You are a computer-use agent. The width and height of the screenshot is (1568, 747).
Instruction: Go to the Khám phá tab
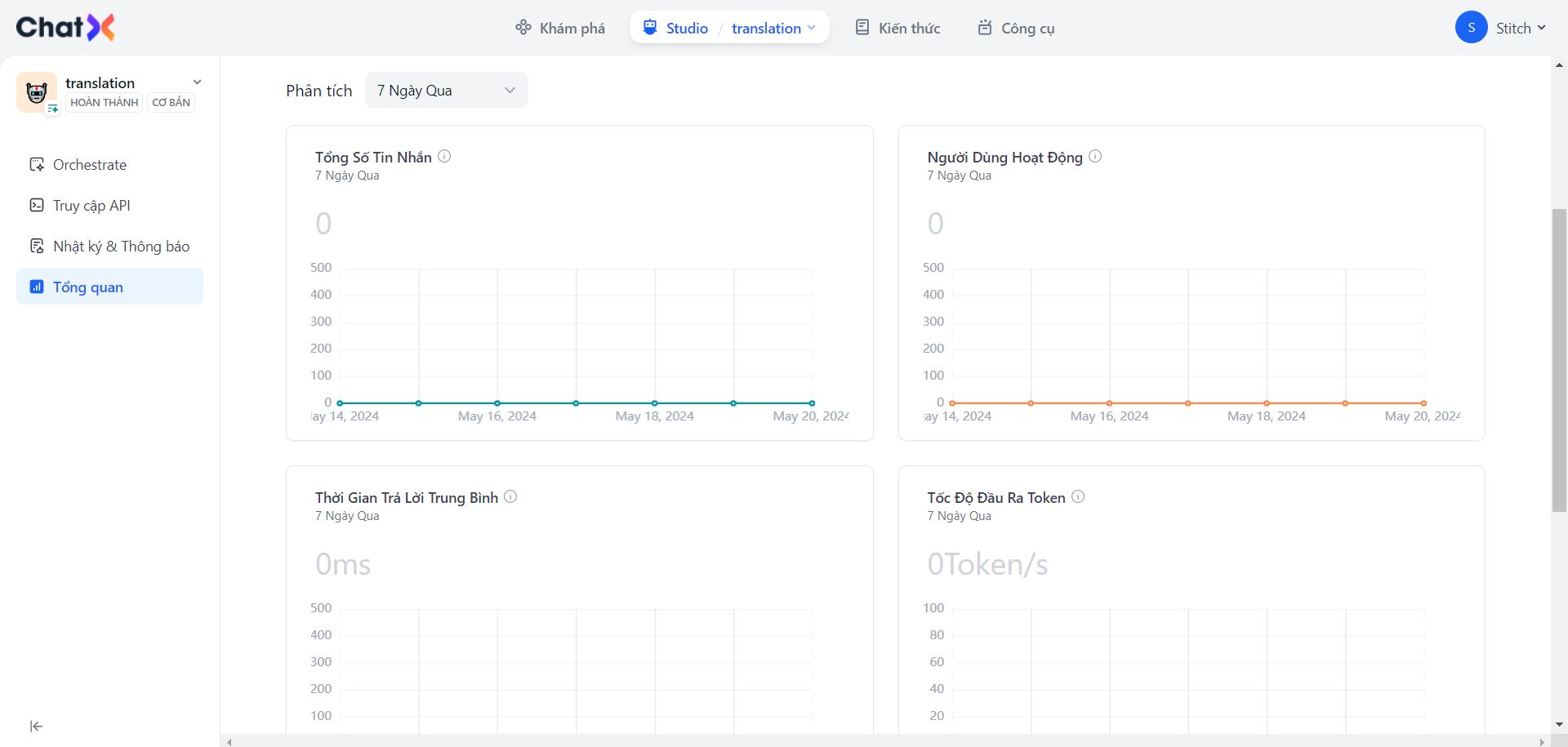click(560, 28)
